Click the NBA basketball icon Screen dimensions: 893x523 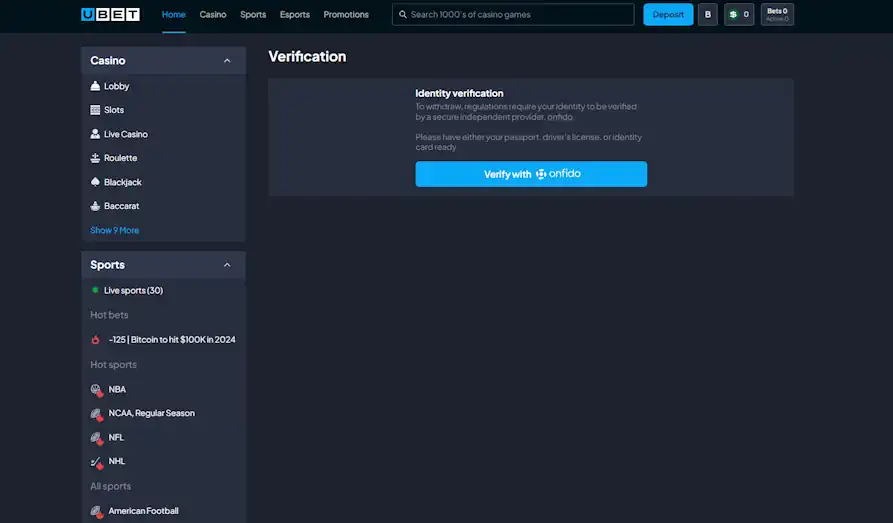(96, 389)
